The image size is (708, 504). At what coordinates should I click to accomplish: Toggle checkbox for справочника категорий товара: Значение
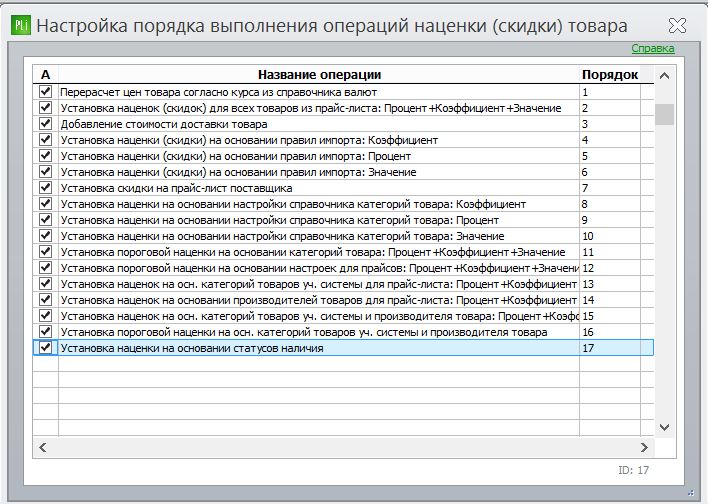tap(45, 236)
